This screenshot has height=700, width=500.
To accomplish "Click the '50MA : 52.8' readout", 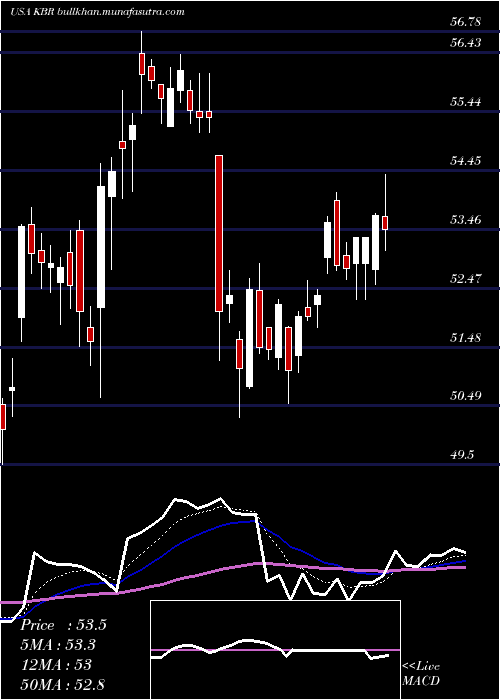I will [62, 684].
